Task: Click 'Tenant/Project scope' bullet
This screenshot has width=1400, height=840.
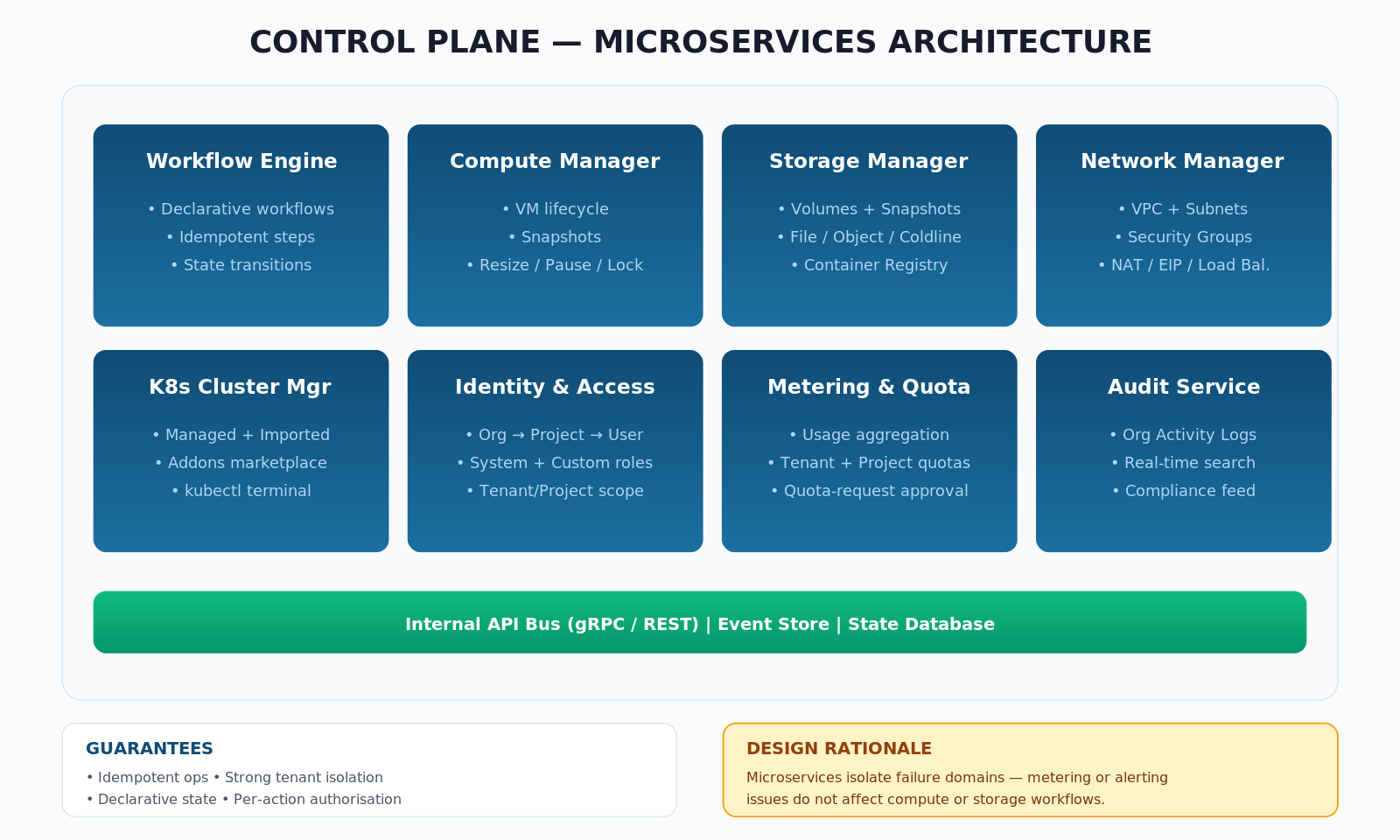Action: [555, 491]
